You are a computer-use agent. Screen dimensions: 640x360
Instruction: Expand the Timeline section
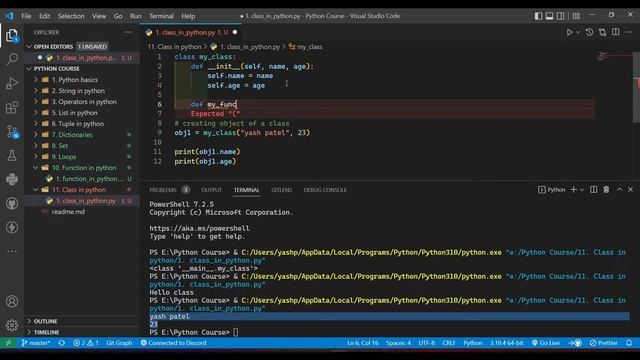click(82, 332)
